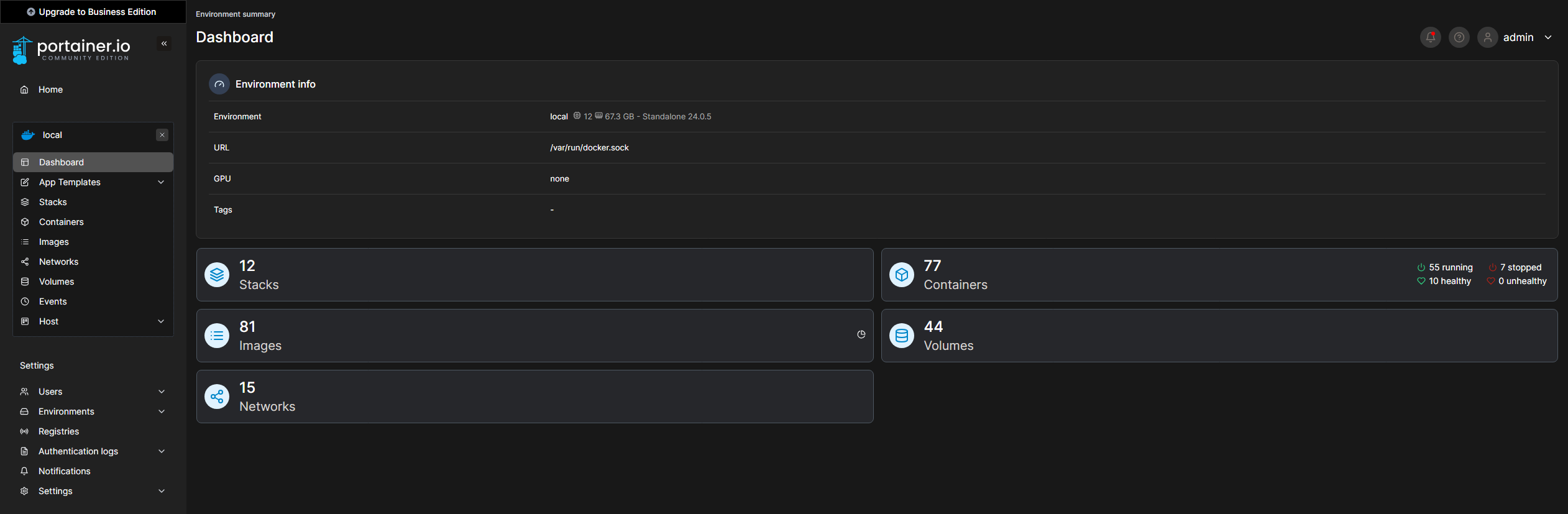The width and height of the screenshot is (1568, 514).
Task: Click the notifications bell icon
Action: tap(1430, 37)
